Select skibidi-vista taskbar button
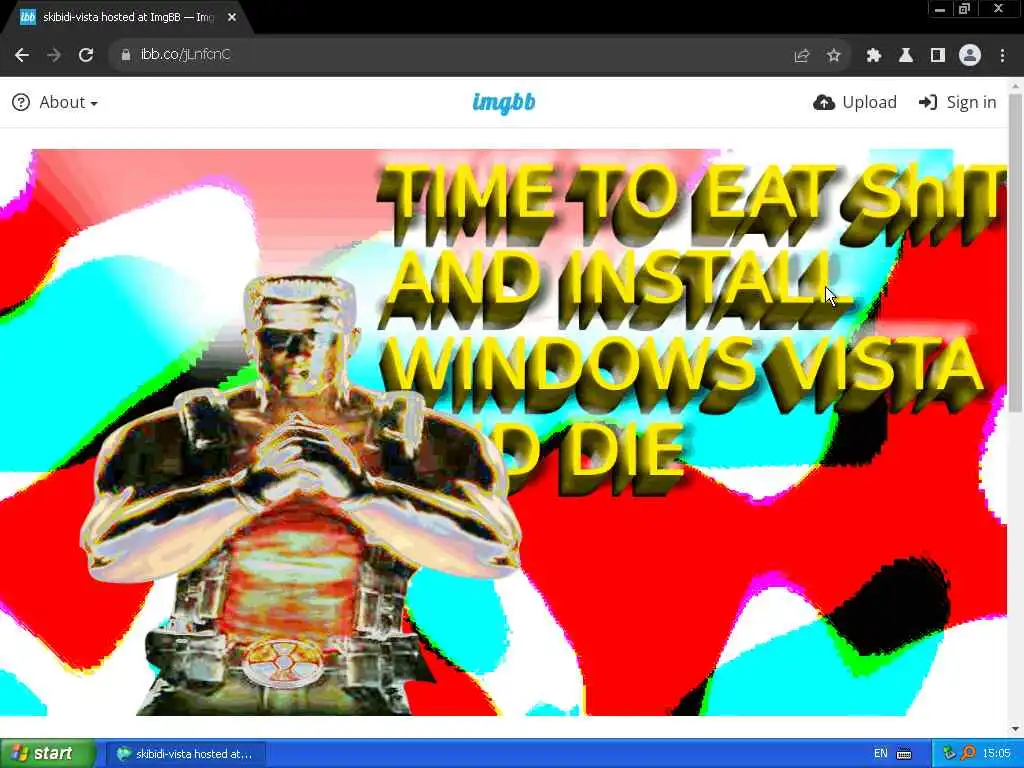 tap(185, 754)
